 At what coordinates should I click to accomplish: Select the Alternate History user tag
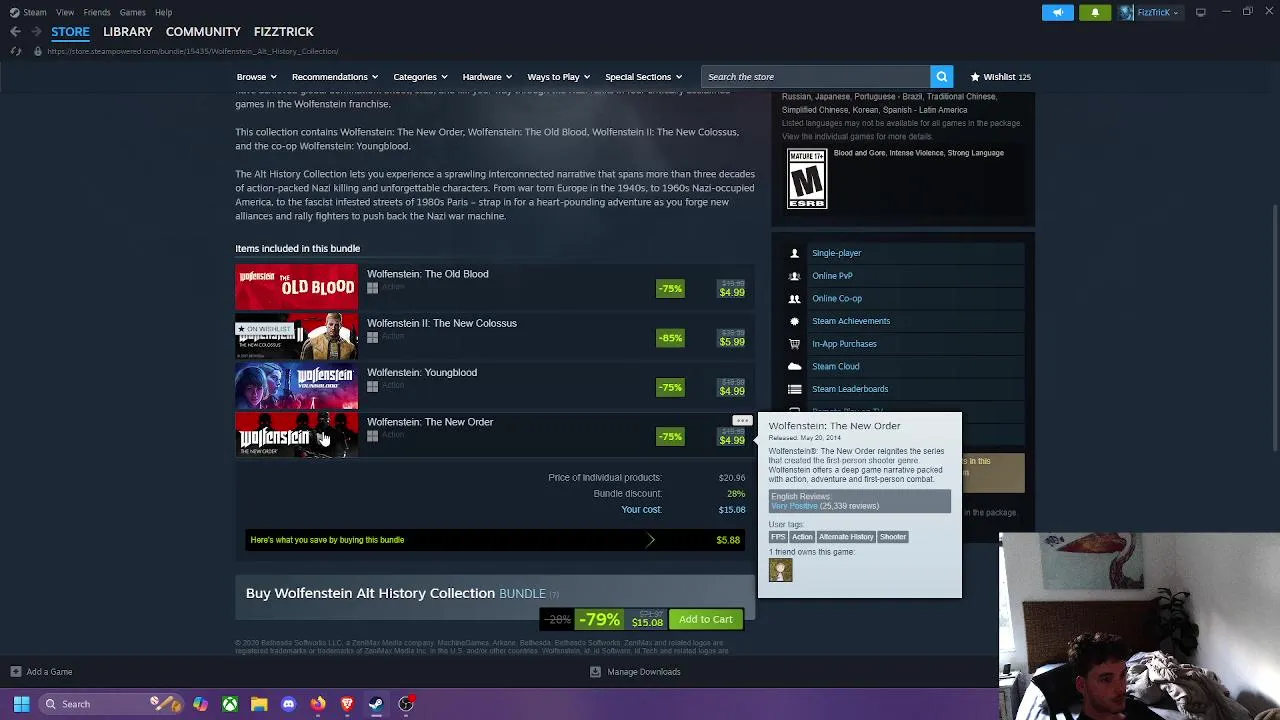[846, 537]
